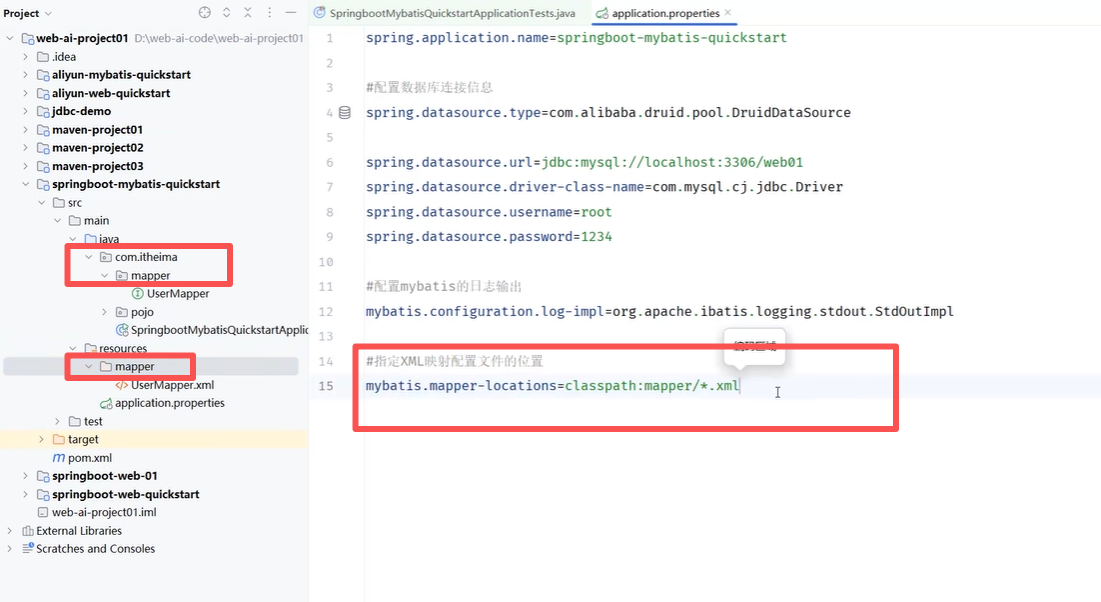Screen dimensions: 1101x602
Task: Select UserMapper.xml in resources mapper
Action: (173, 385)
